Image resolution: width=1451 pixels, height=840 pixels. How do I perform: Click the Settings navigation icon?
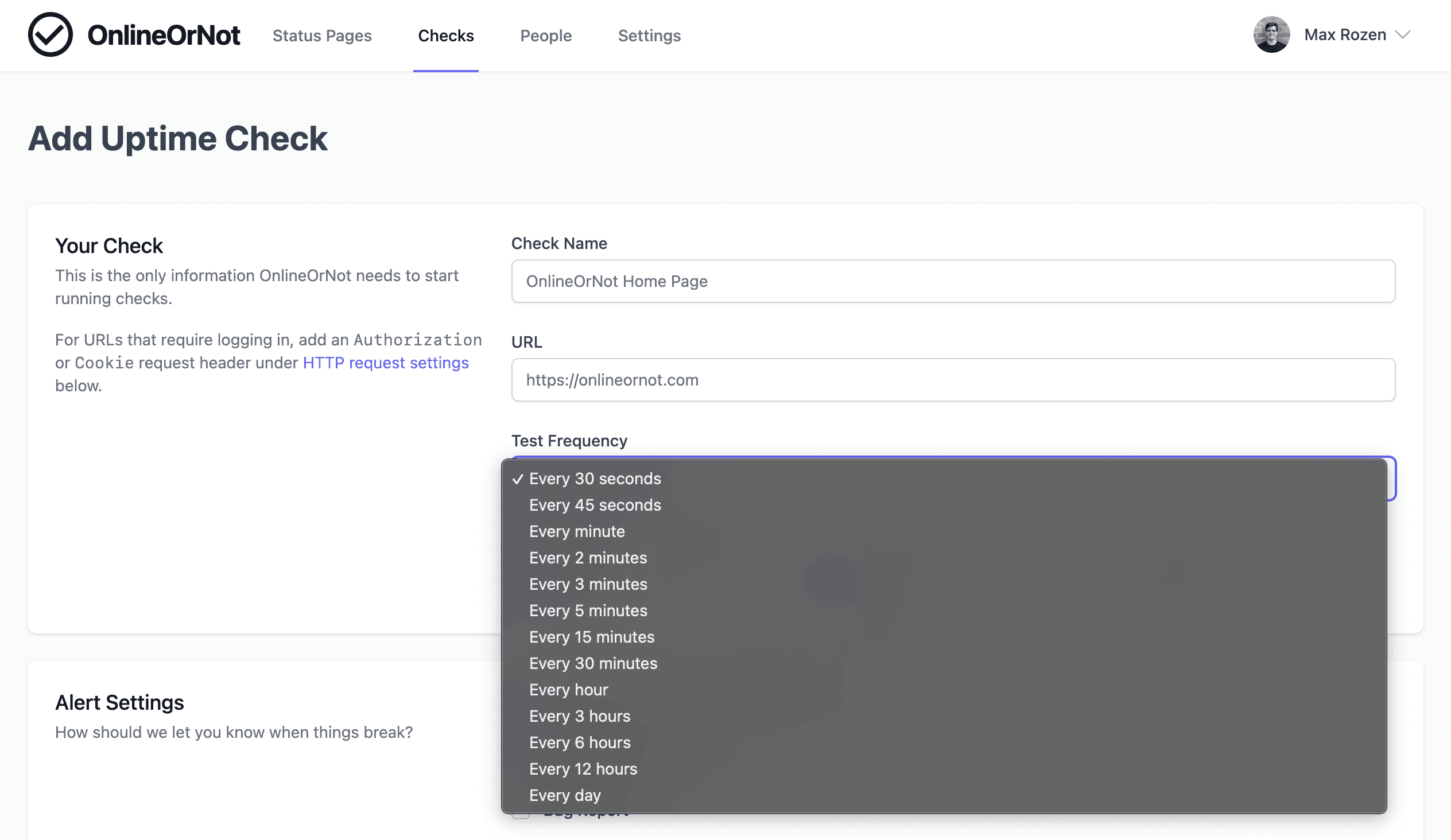[x=649, y=35]
